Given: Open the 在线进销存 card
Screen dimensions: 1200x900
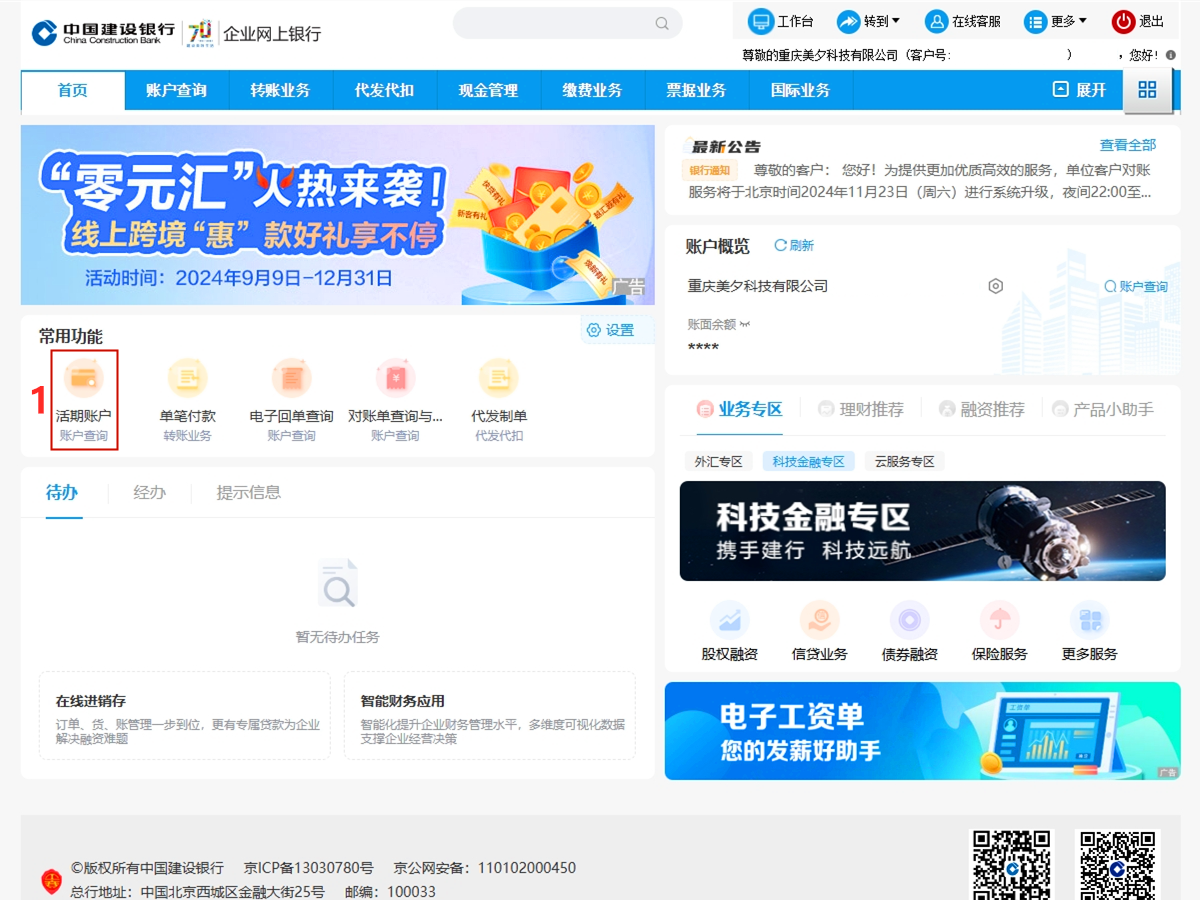Looking at the screenshot, I should tap(185, 715).
